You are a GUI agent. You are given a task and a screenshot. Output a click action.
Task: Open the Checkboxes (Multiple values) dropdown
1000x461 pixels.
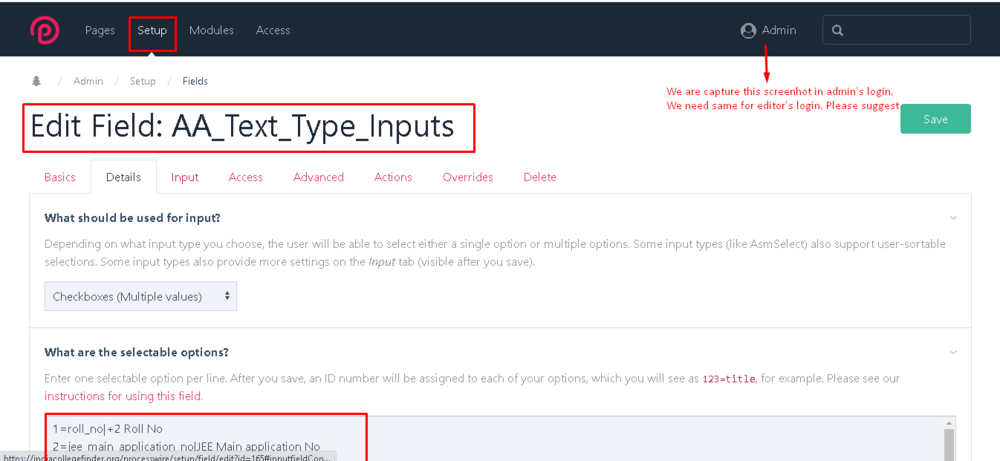click(x=141, y=296)
